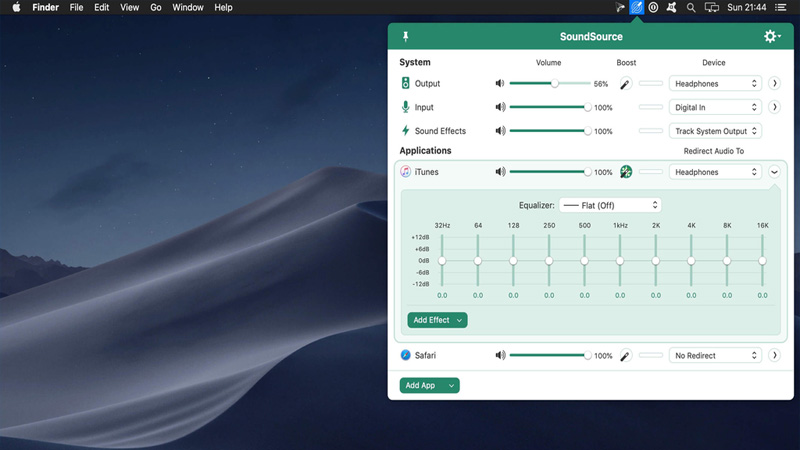The width and height of the screenshot is (800, 450).
Task: Open Notification Center list icon
Action: (x=781, y=7)
